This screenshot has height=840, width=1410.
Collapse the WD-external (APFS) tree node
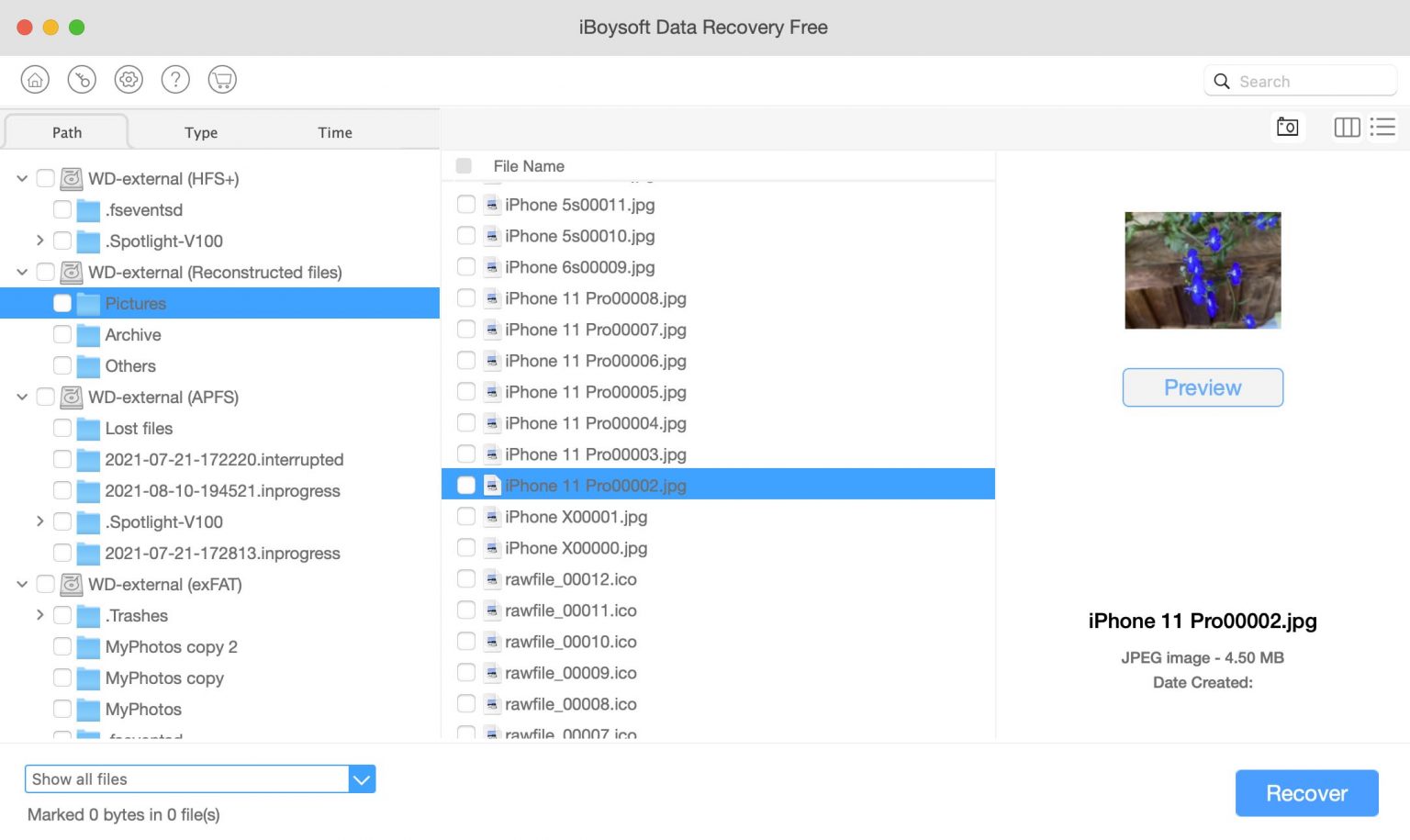[21, 397]
